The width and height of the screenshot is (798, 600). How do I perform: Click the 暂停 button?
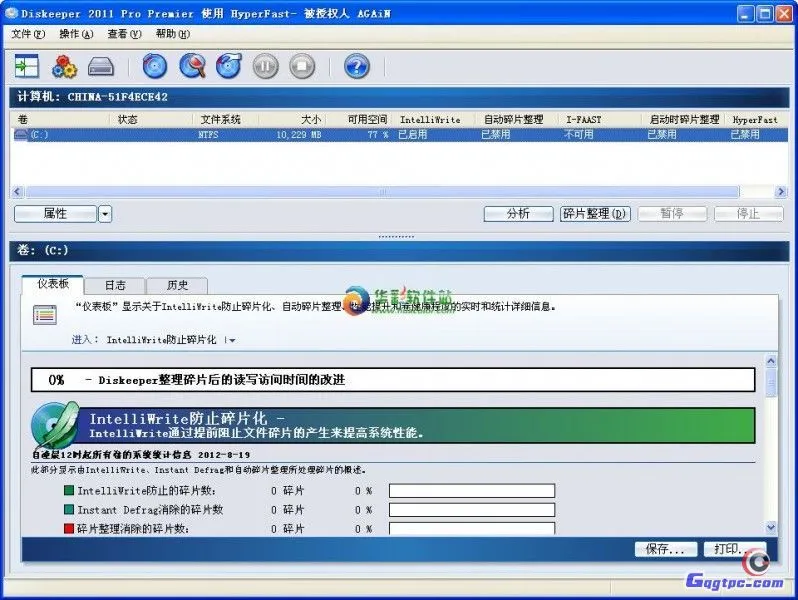pos(672,214)
